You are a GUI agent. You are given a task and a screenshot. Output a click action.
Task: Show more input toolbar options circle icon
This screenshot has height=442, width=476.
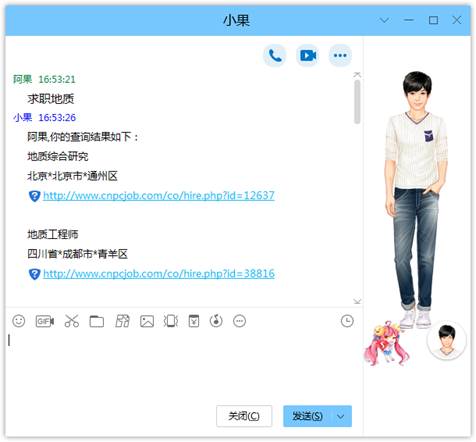pyautogui.click(x=240, y=321)
